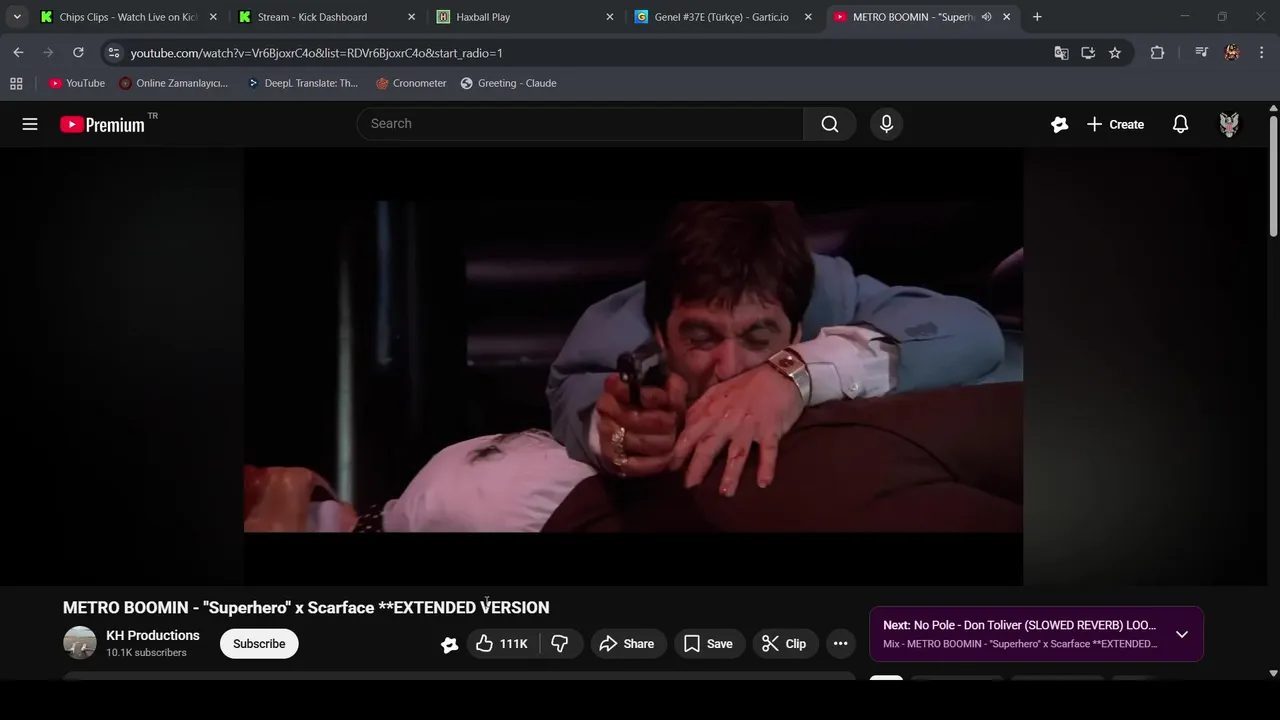This screenshot has width=1280, height=720.
Task: Open YouTube notifications bell
Action: [x=1180, y=124]
